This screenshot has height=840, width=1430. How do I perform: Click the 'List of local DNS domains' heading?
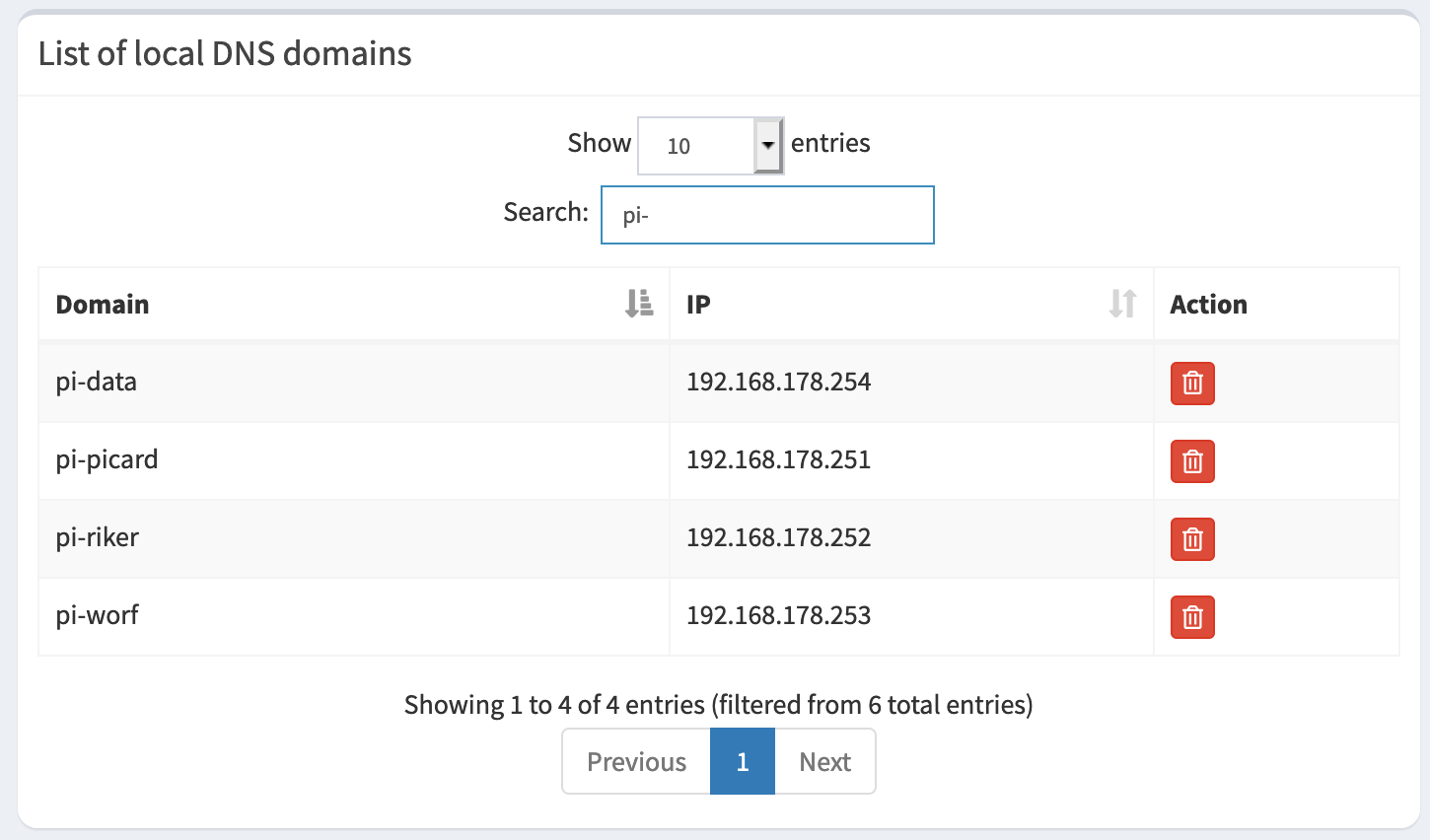(225, 53)
